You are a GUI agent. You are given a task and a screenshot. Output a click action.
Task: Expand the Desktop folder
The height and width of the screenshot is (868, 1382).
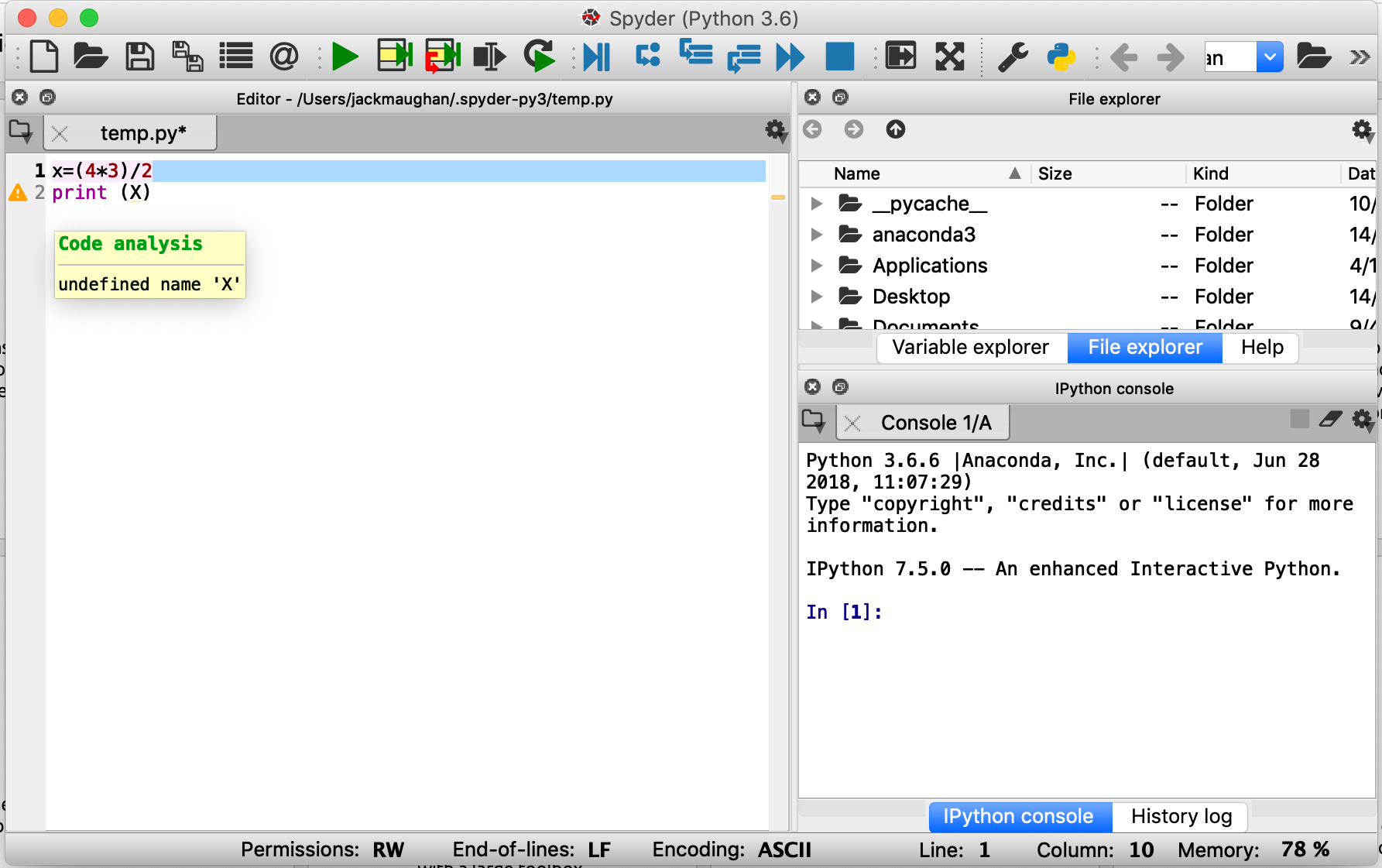pyautogui.click(x=817, y=297)
